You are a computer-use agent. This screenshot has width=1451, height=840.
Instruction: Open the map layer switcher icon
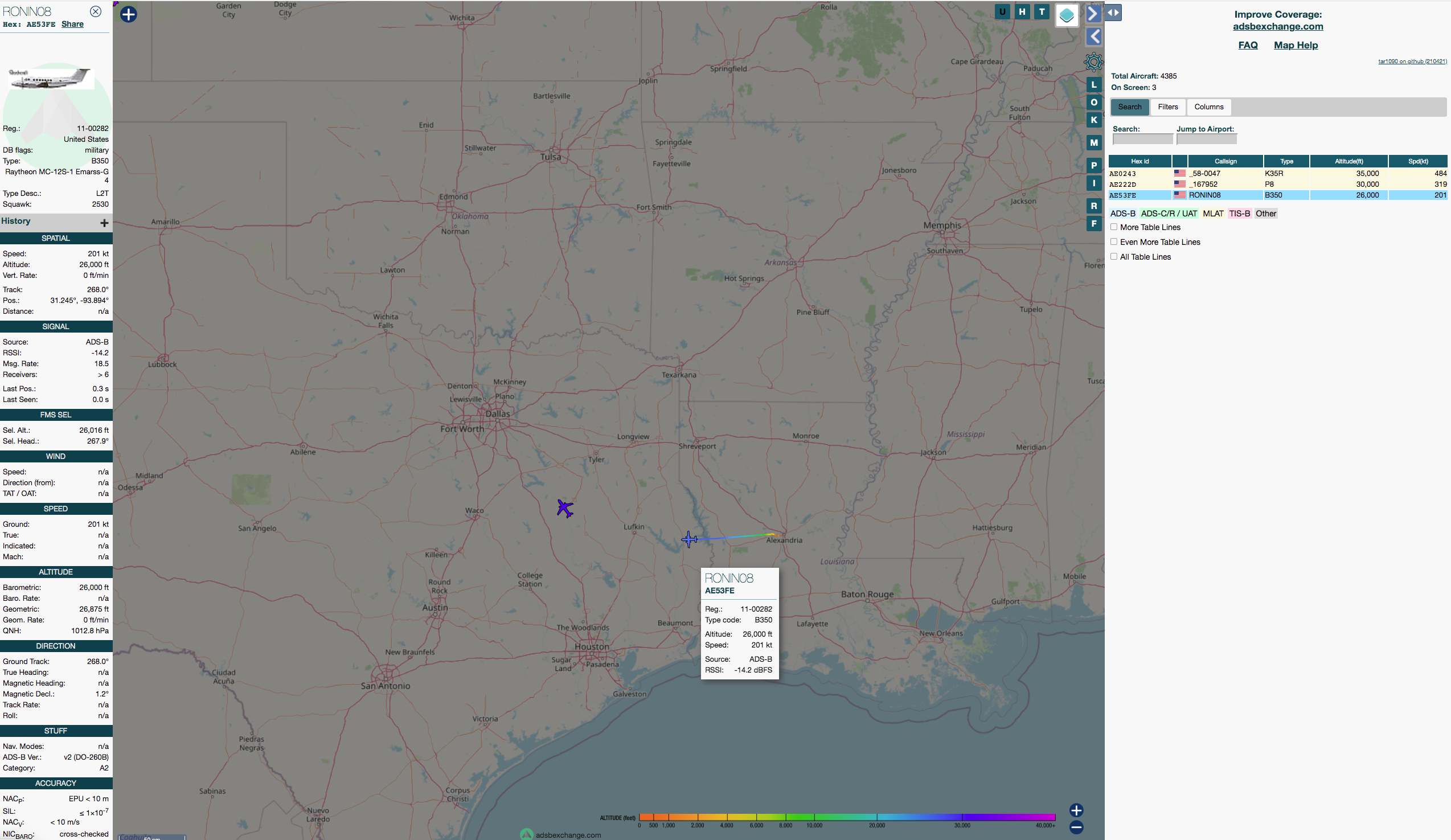click(x=1067, y=15)
